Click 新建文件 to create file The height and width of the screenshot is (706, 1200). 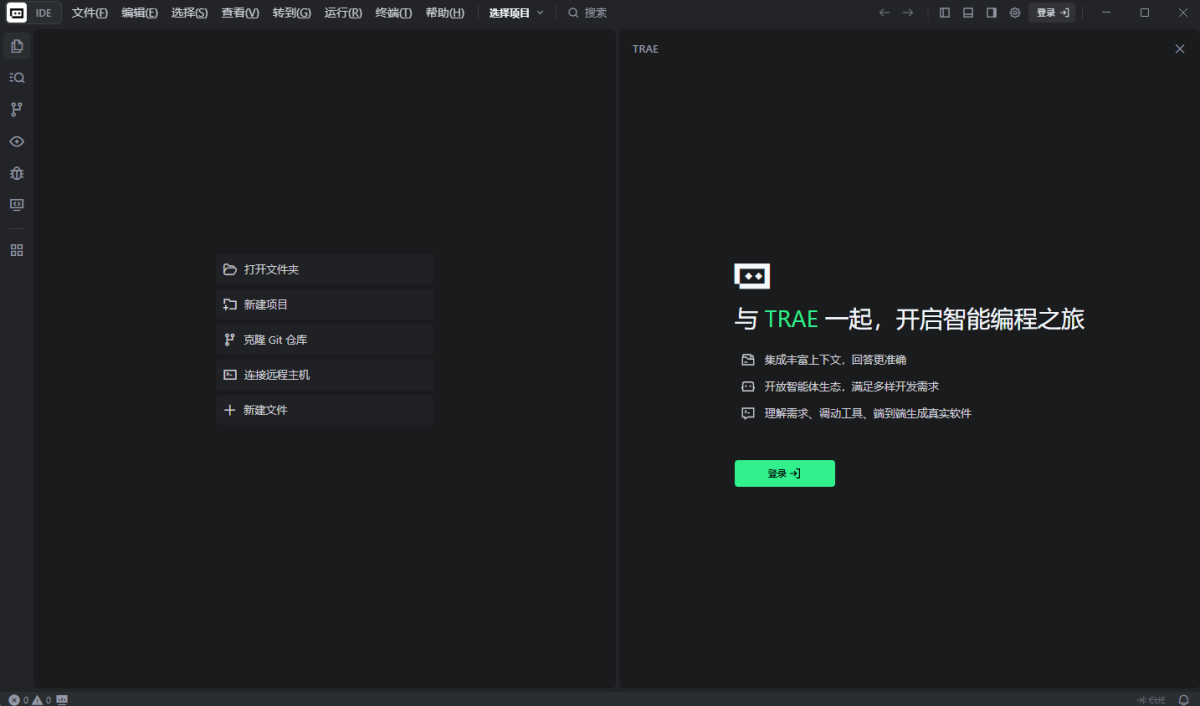coord(325,410)
